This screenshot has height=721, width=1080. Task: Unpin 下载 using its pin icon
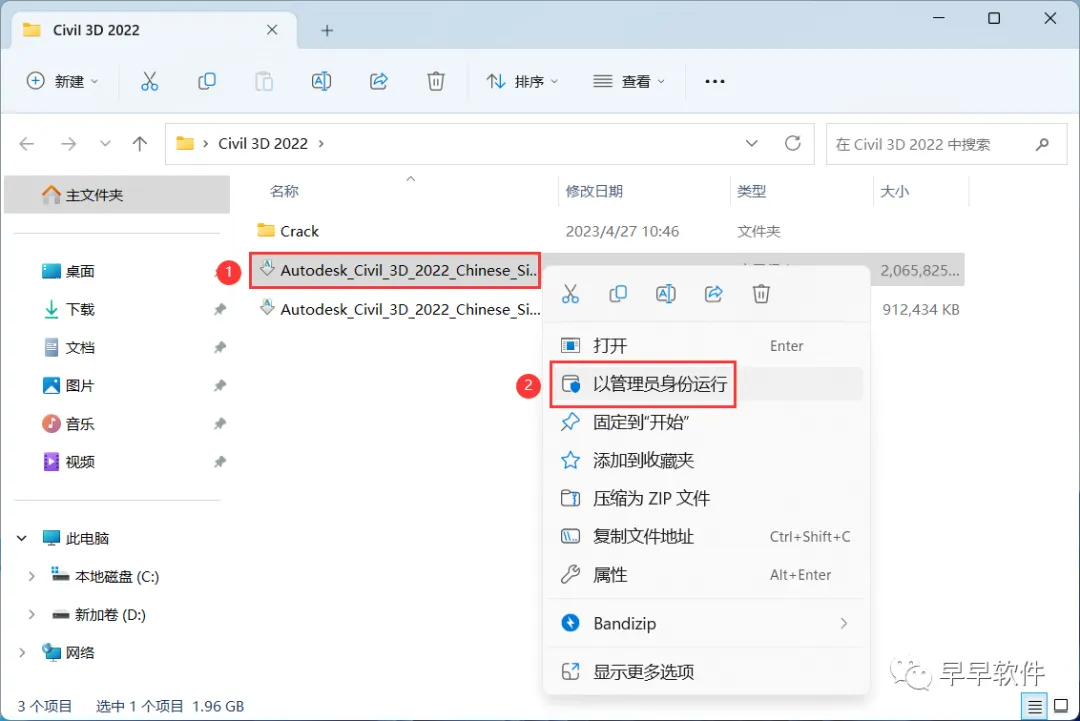220,309
